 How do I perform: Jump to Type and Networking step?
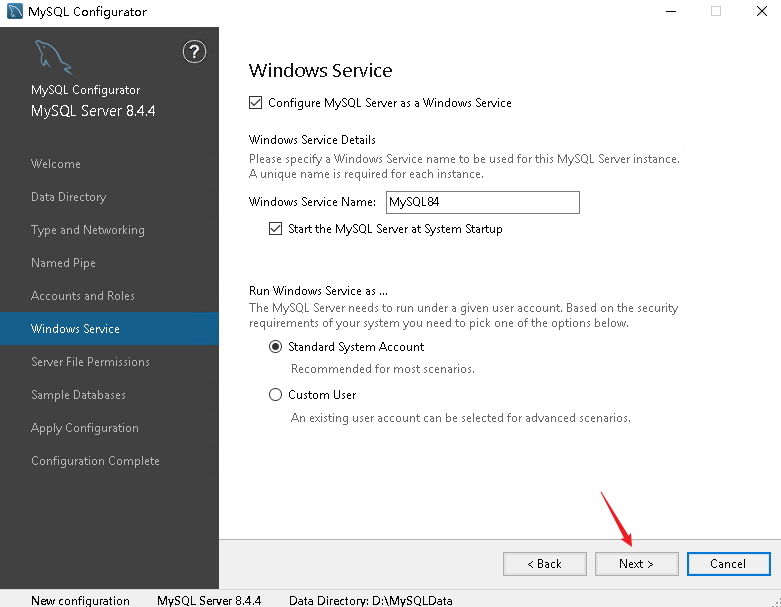(x=88, y=230)
